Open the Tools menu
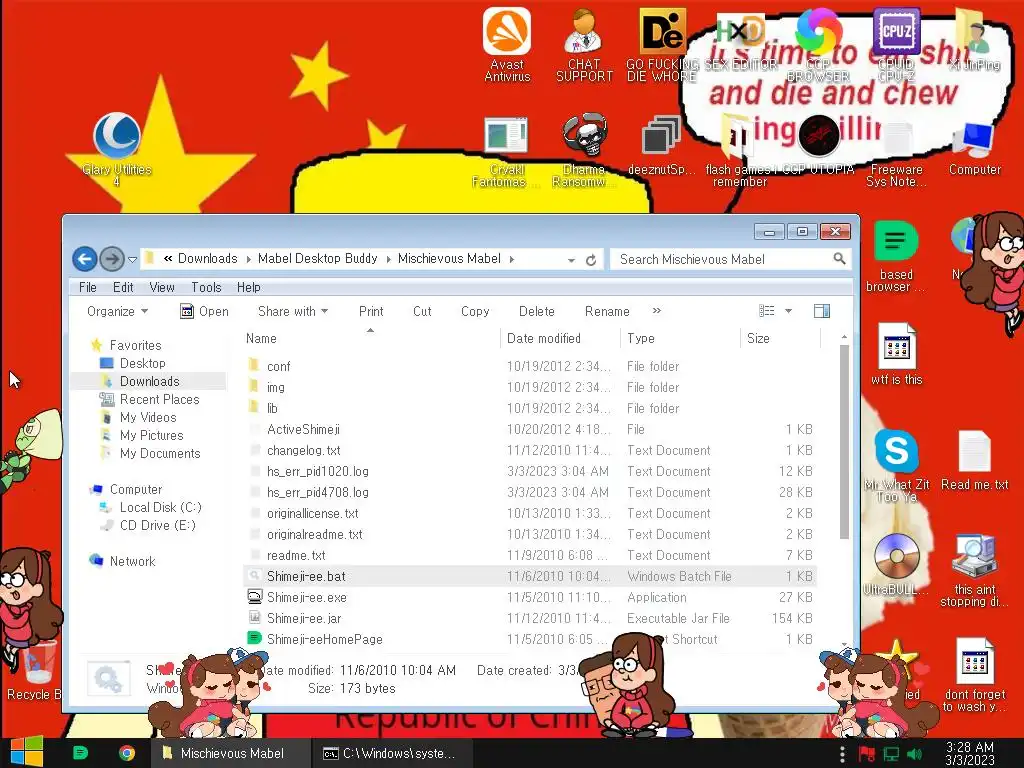The image size is (1024, 768). (206, 287)
